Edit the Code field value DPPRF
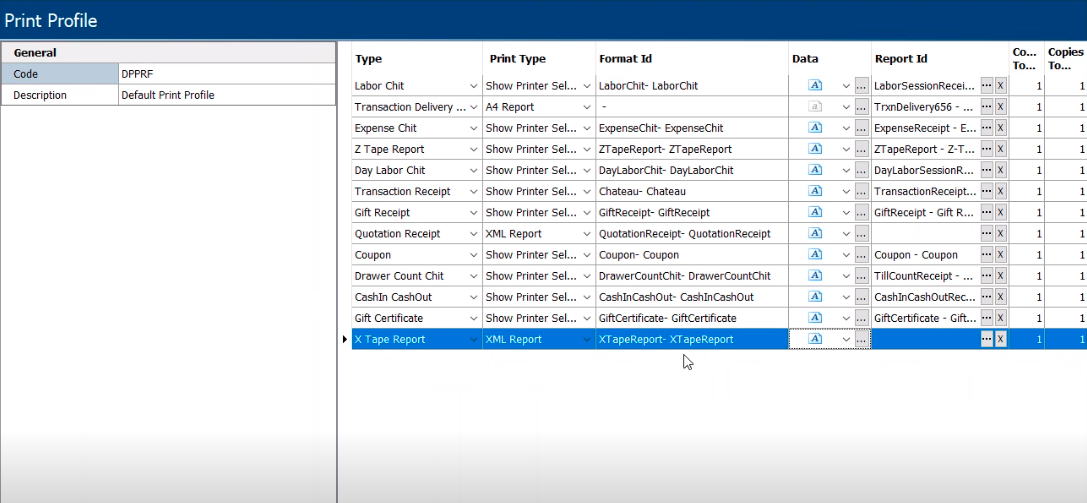The image size is (1087, 503). click(227, 74)
